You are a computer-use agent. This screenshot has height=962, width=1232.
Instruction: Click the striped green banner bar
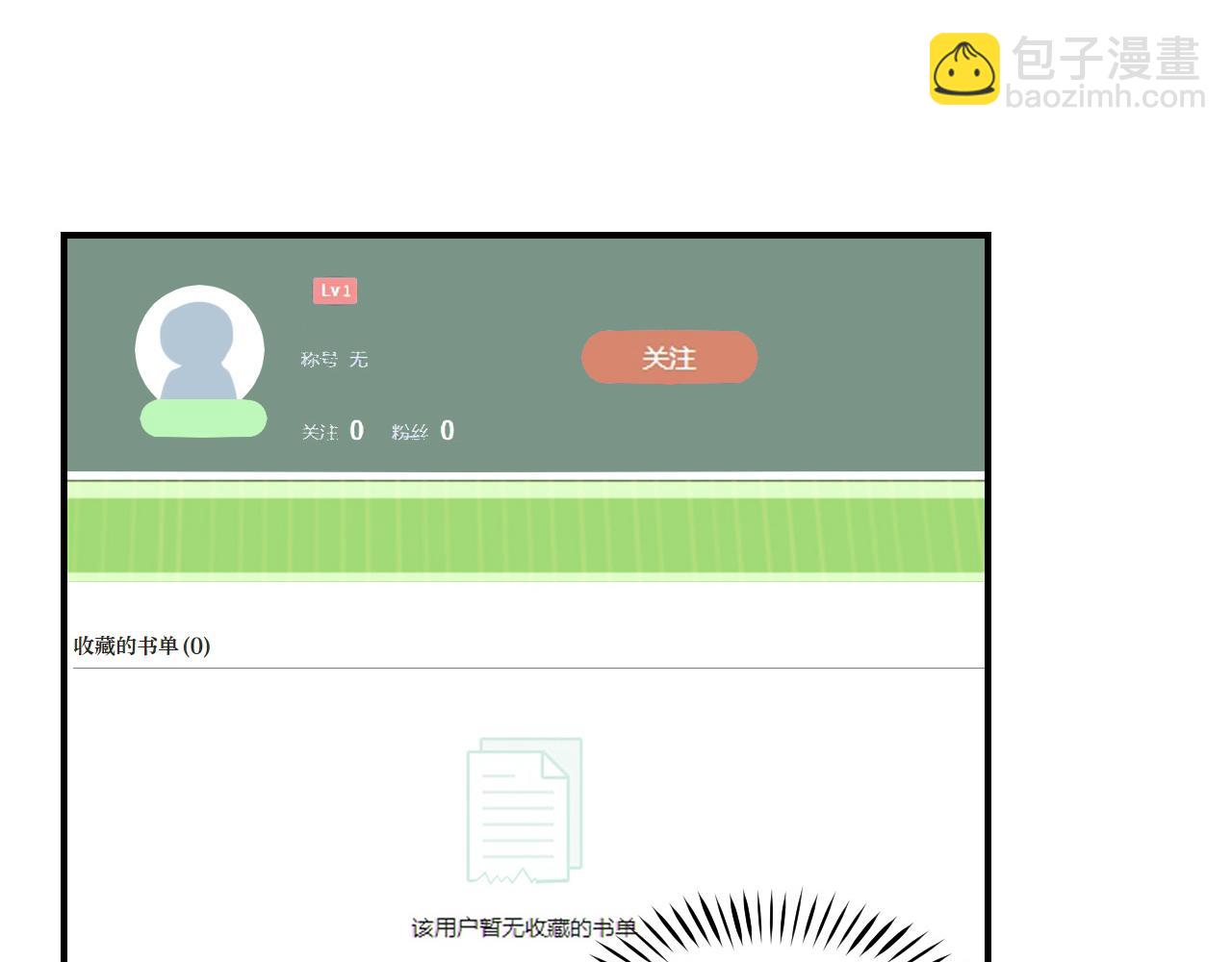click(x=526, y=537)
